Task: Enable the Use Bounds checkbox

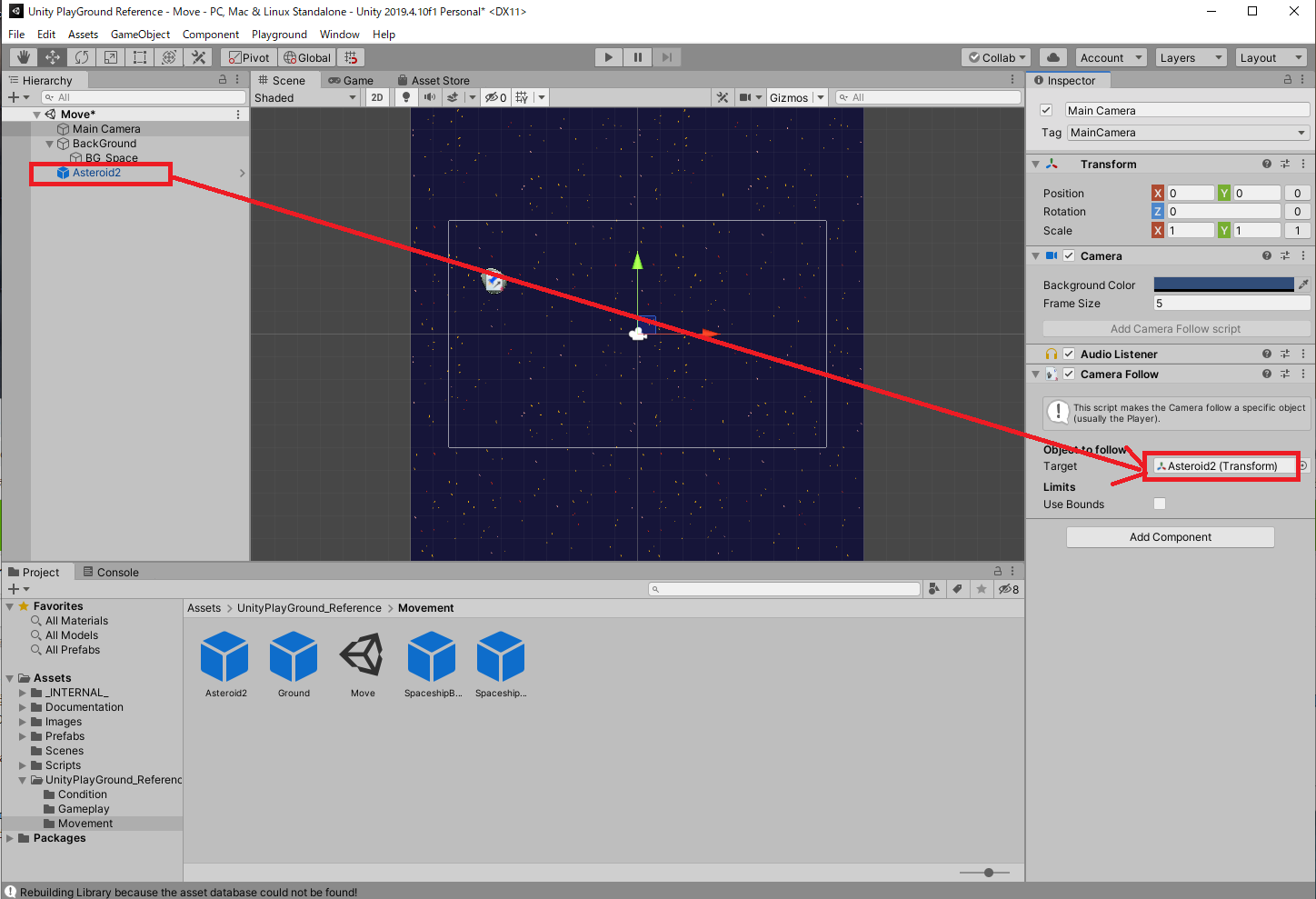Action: [1160, 504]
